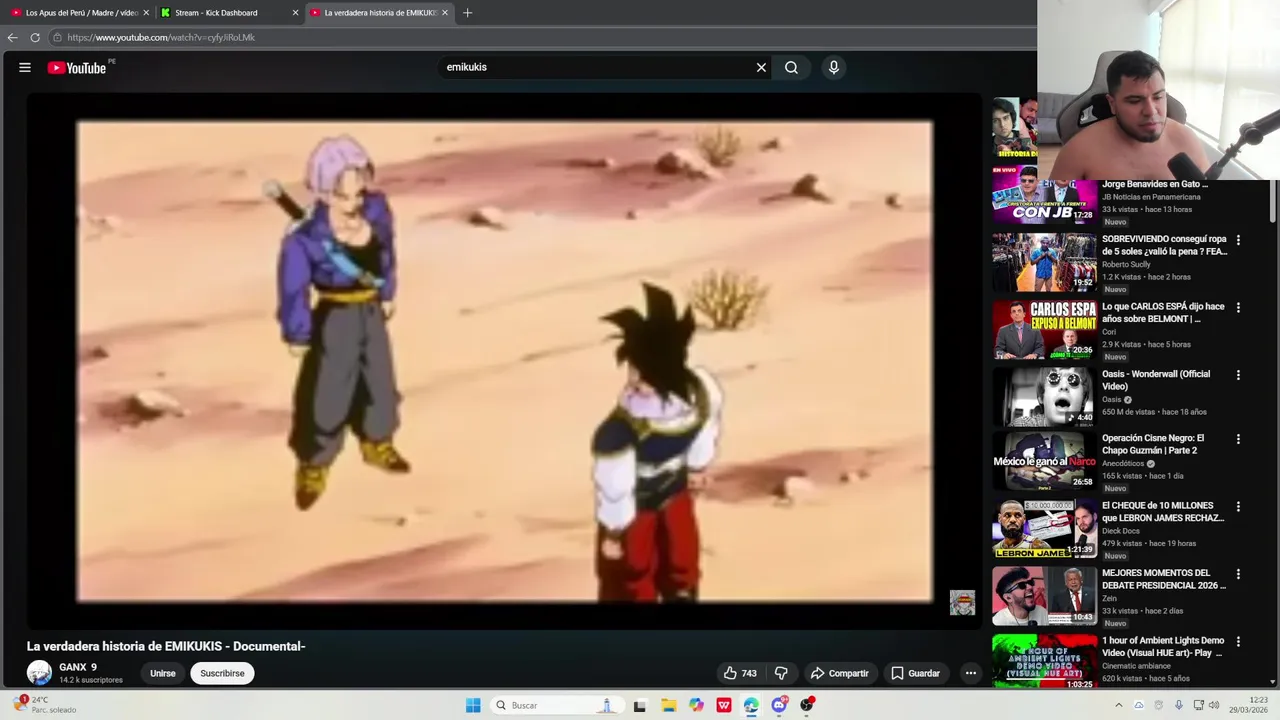
Task: Click the Operación Cisne Negro video title
Action: coord(1153,444)
